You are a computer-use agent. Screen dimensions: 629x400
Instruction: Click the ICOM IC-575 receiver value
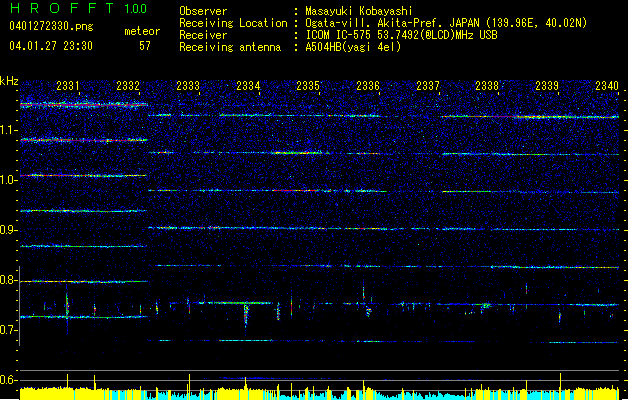point(401,35)
